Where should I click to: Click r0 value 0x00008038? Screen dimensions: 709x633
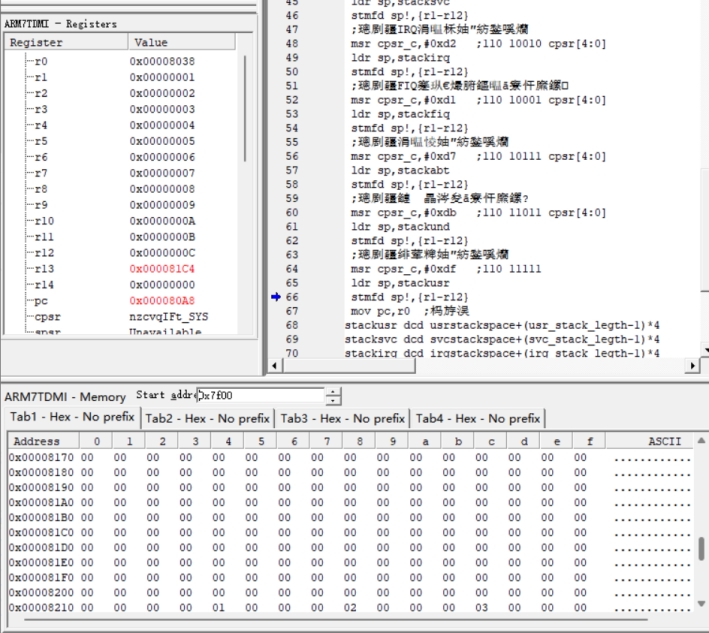[x=162, y=61]
